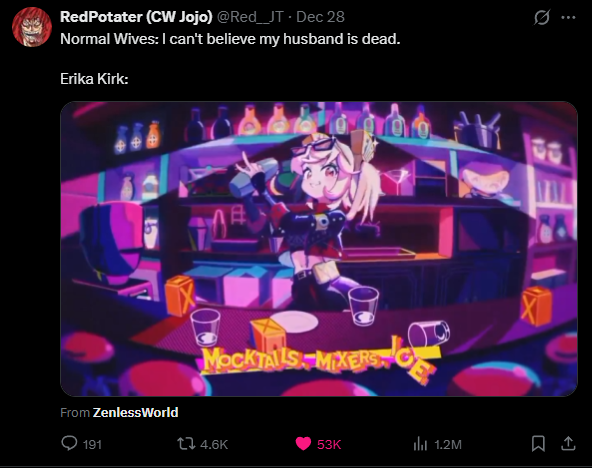
Task: Click the Dec 28 timestamp
Action: (320, 17)
